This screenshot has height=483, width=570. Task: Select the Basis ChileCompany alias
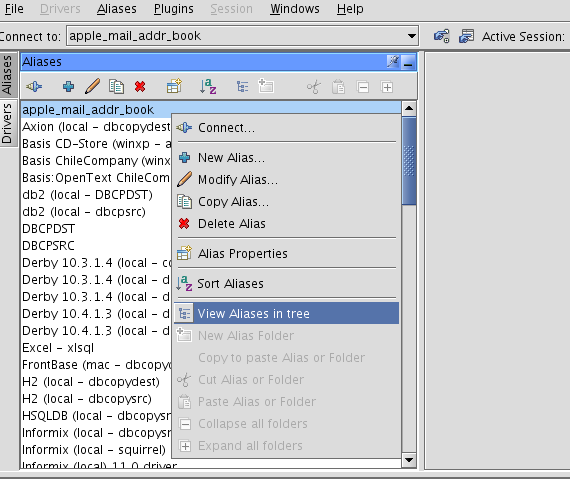coord(96,161)
